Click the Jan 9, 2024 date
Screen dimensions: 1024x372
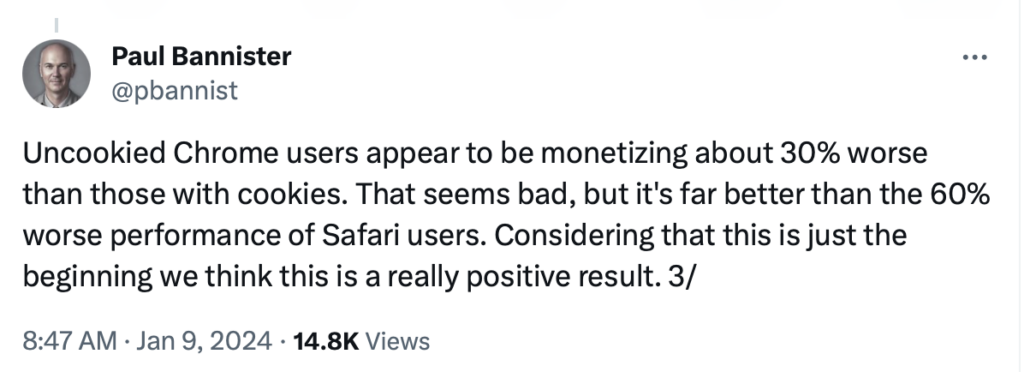click(202, 341)
